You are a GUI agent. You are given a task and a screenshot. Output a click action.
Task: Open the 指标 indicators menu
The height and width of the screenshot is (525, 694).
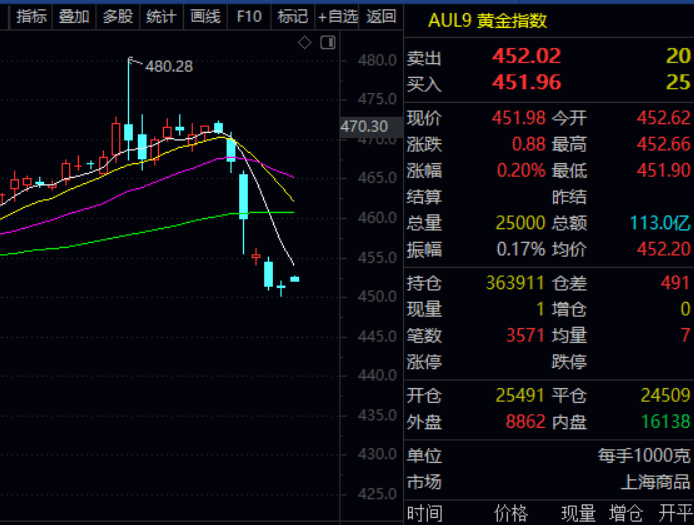coord(31,16)
